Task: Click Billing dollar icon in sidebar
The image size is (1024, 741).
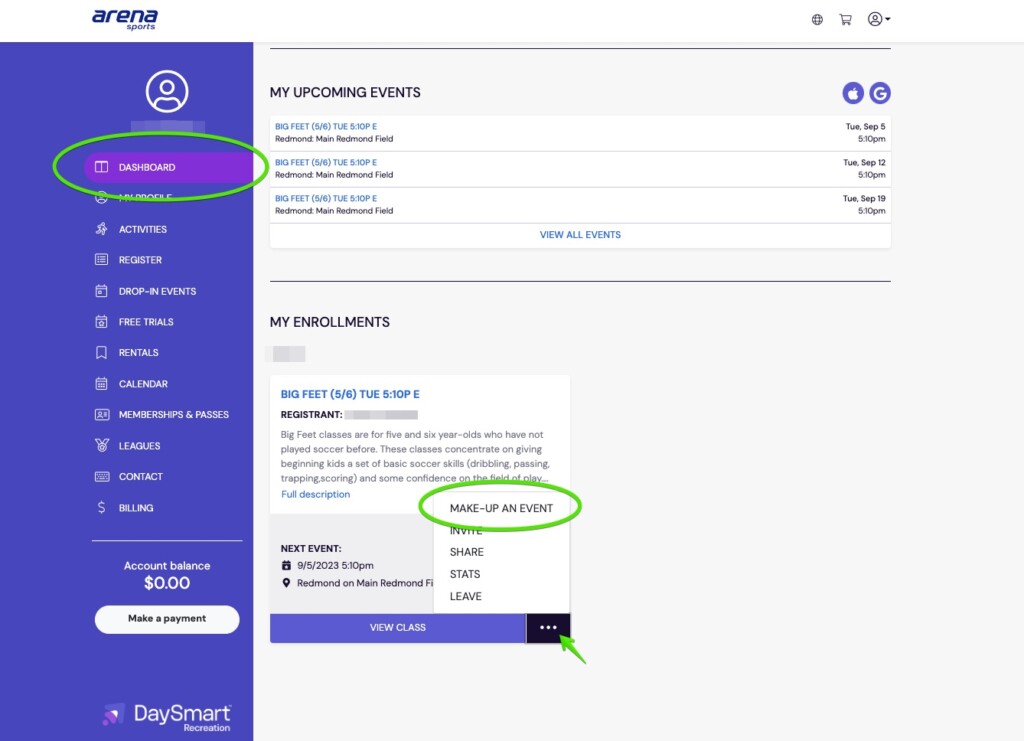Action: pyautogui.click(x=101, y=508)
